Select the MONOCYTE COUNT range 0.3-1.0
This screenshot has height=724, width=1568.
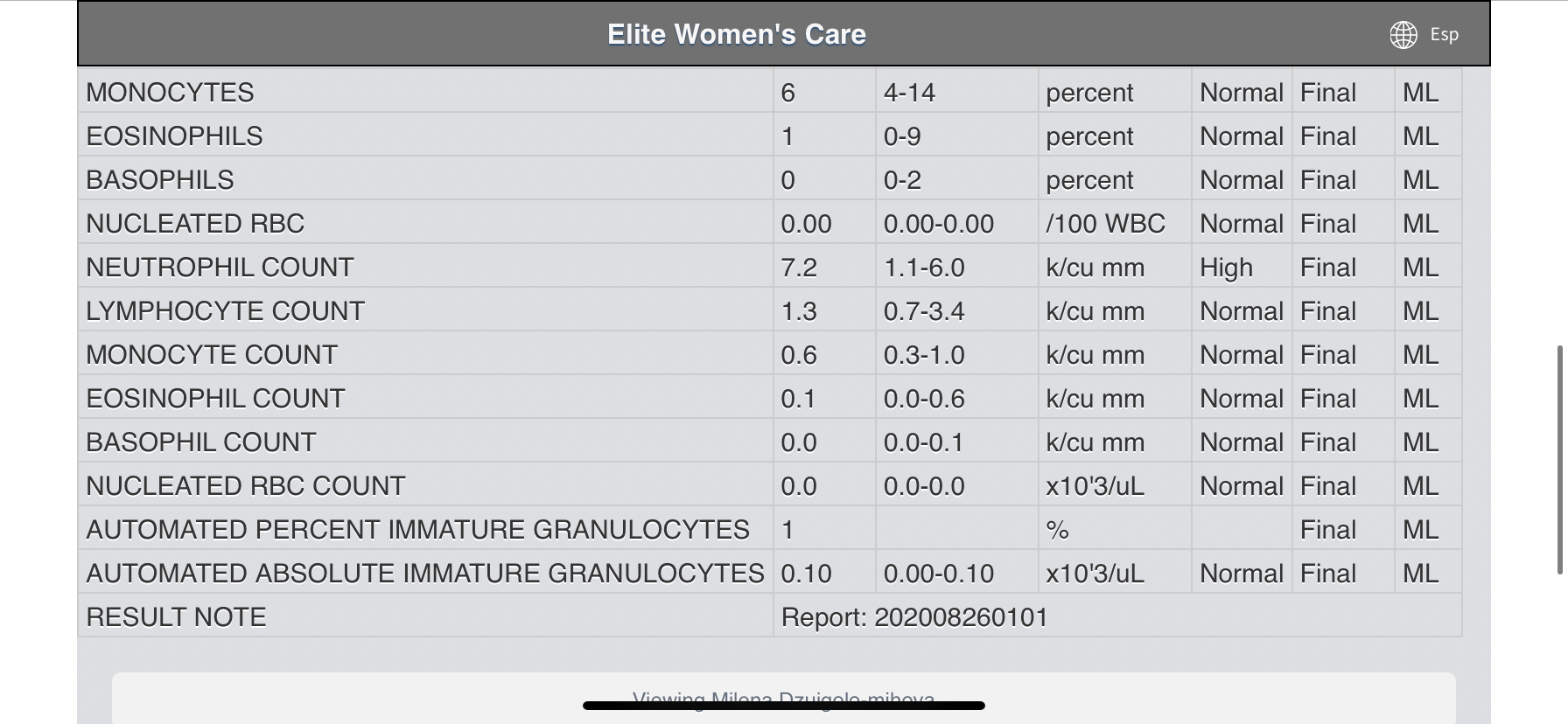click(x=924, y=355)
